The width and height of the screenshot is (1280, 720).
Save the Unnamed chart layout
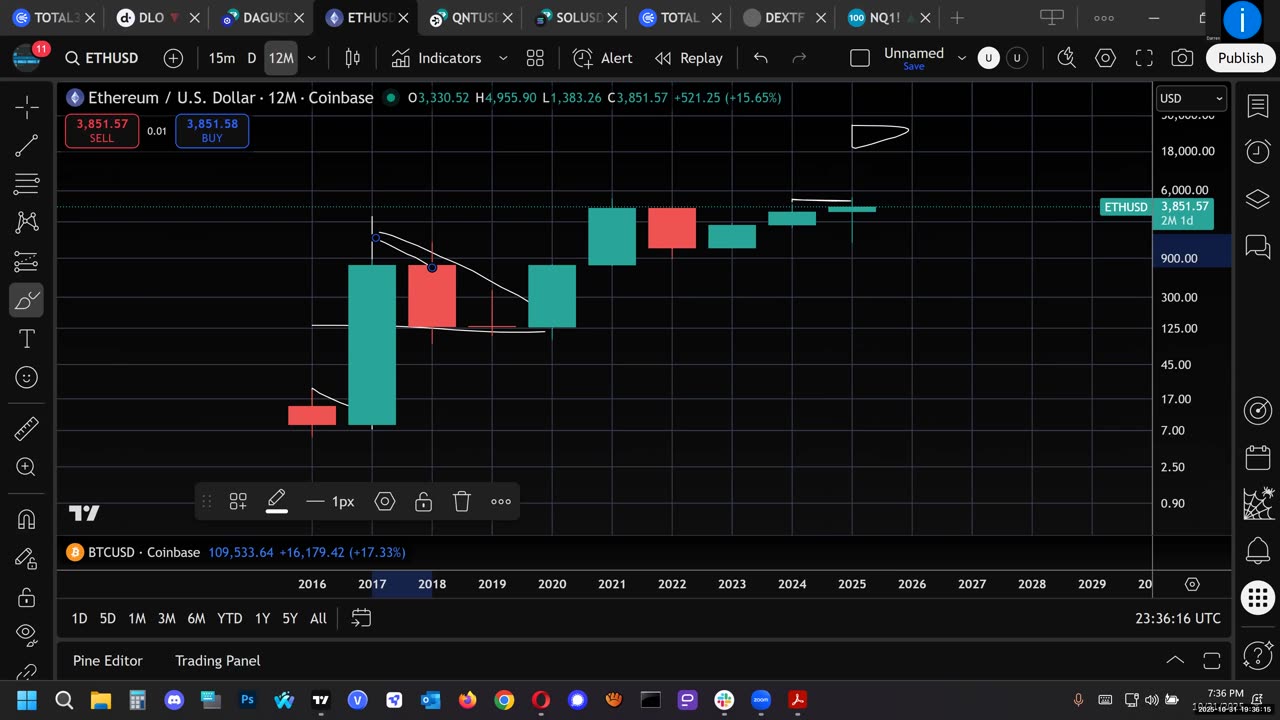tap(914, 67)
